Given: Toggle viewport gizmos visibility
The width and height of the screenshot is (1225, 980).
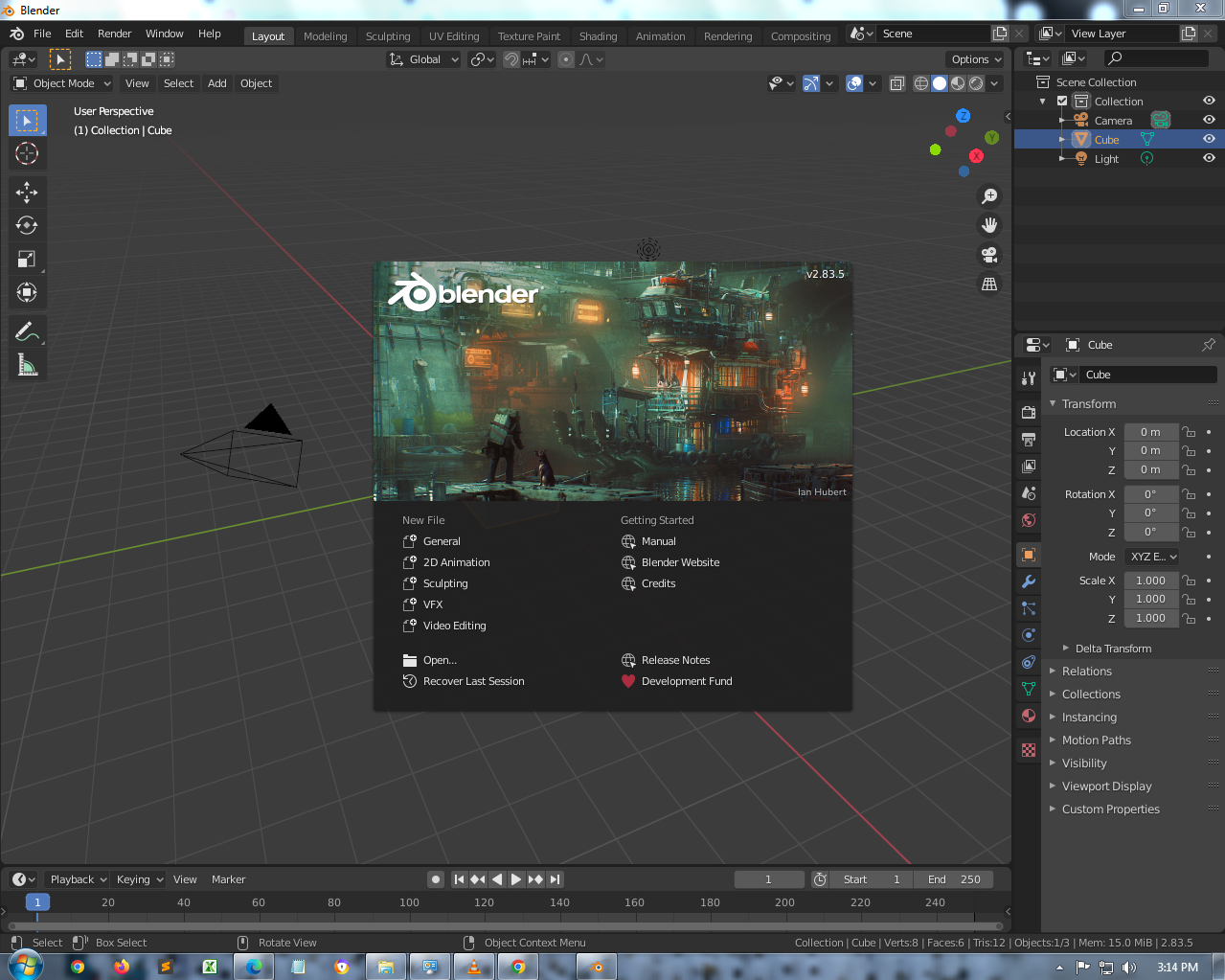Looking at the screenshot, I should (811, 83).
